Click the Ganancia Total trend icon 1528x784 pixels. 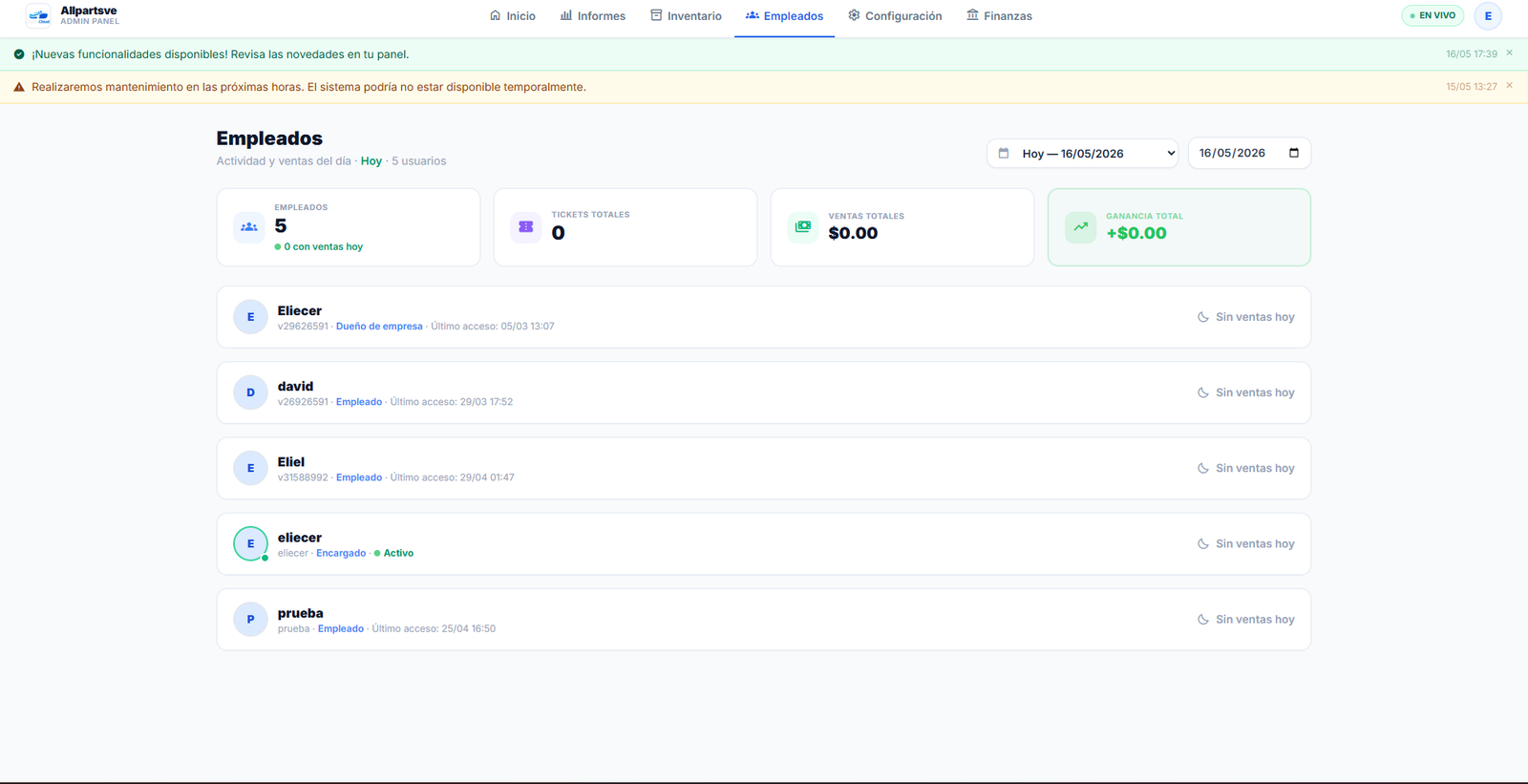coord(1080,227)
